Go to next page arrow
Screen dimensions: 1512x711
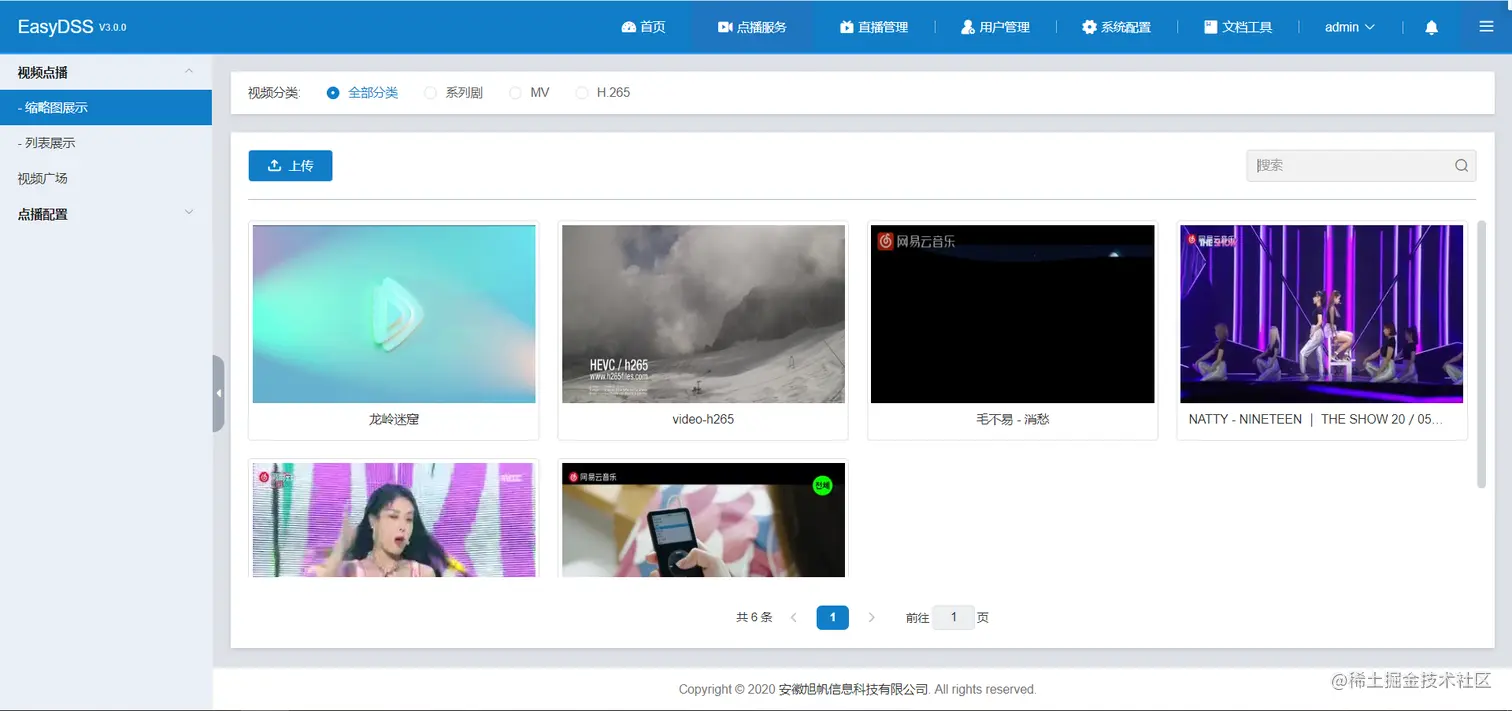pyautogui.click(x=871, y=617)
